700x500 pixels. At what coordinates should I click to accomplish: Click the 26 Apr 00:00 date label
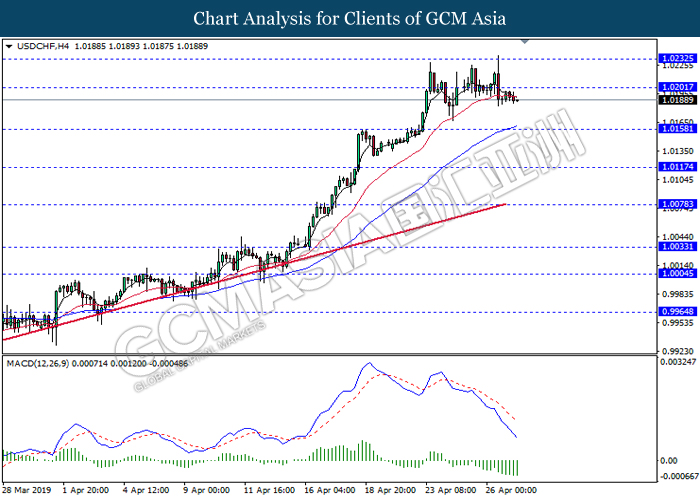511,490
